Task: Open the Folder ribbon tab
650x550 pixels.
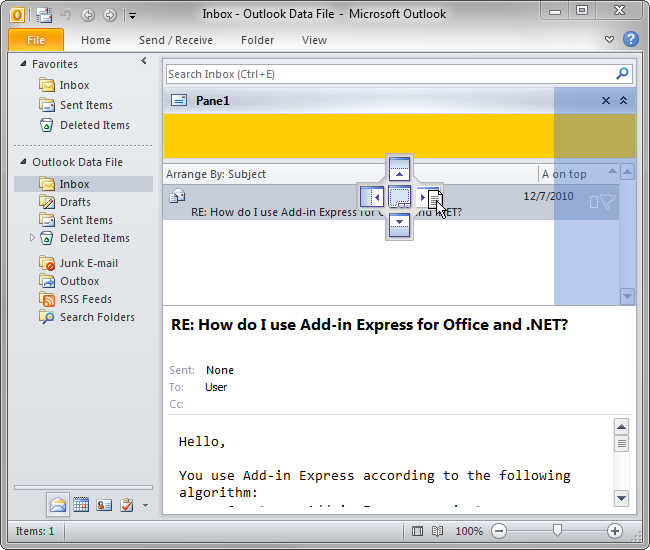Action: click(x=257, y=40)
